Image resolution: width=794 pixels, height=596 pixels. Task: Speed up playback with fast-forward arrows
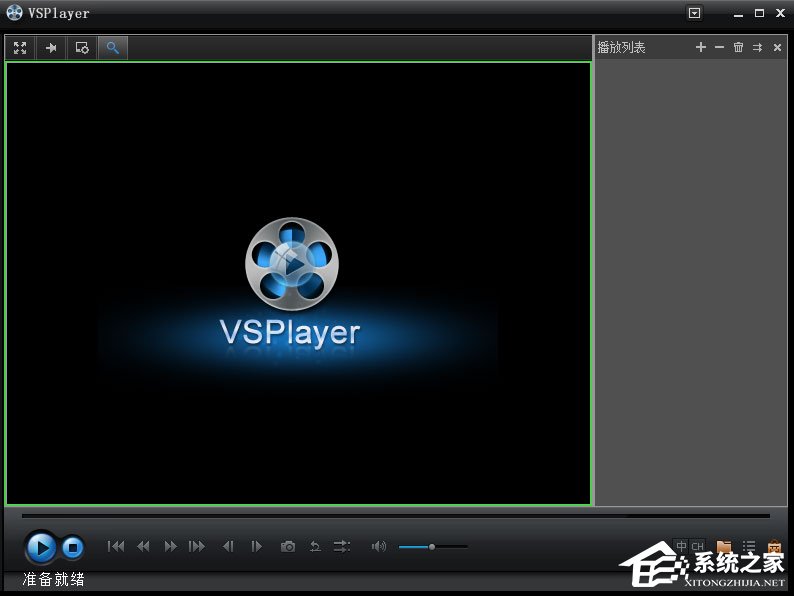pos(171,546)
